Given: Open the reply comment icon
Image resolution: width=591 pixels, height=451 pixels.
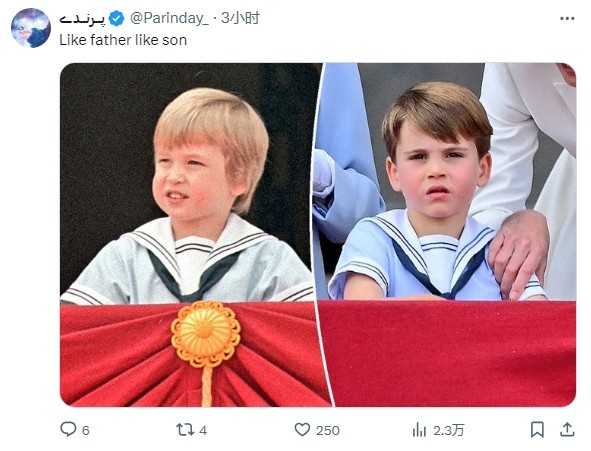Looking at the screenshot, I should [x=68, y=429].
